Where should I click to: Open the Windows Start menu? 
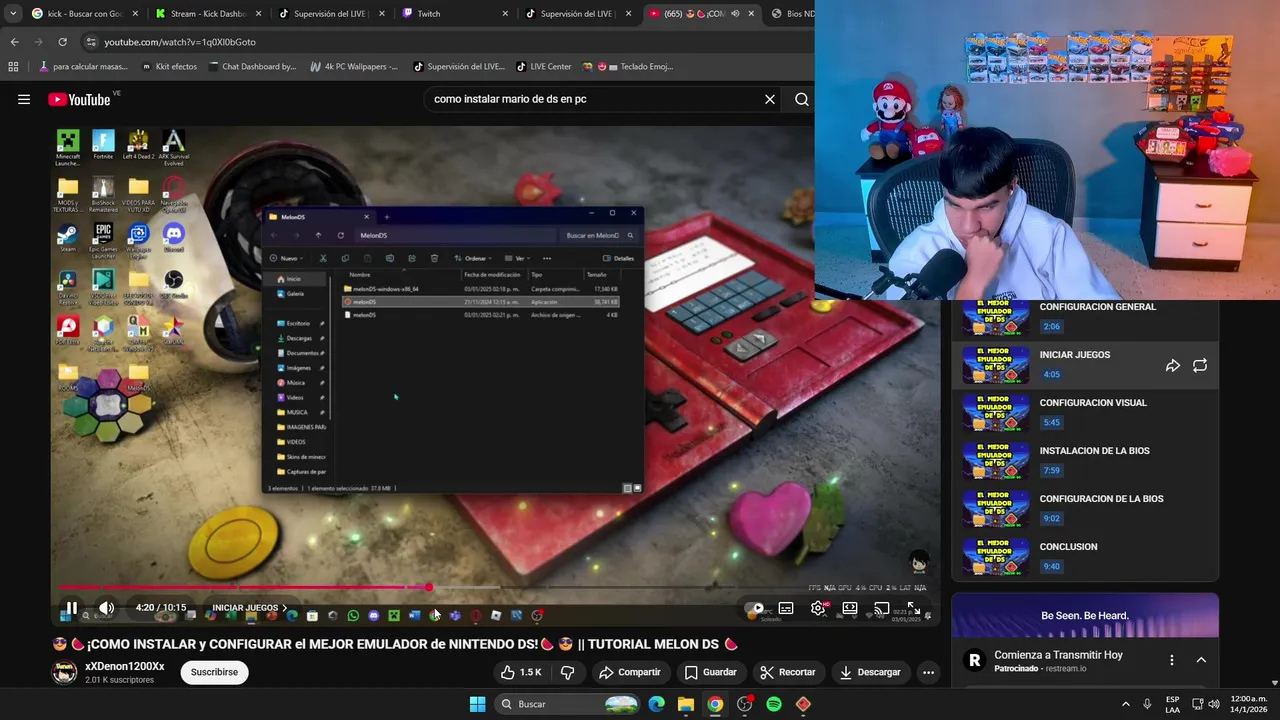pos(477,704)
